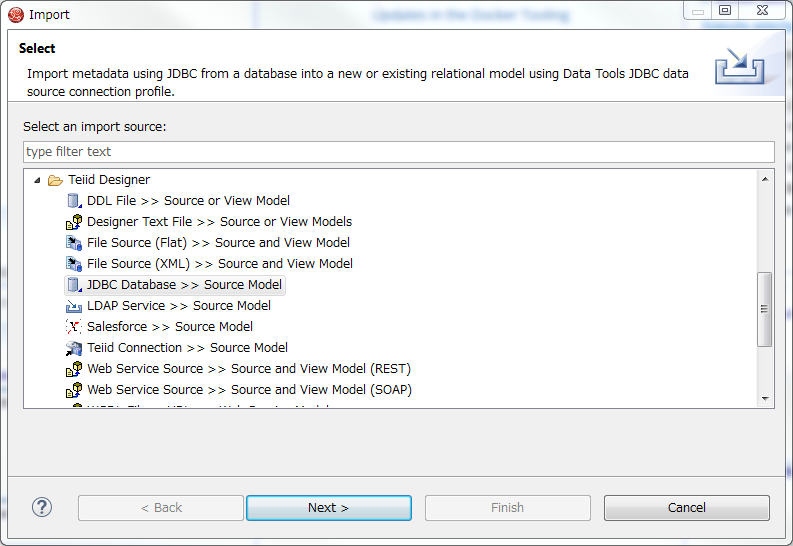Viewport: 793px width, 546px height.
Task: Click the Designer Text File icon
Action: click(x=74, y=222)
